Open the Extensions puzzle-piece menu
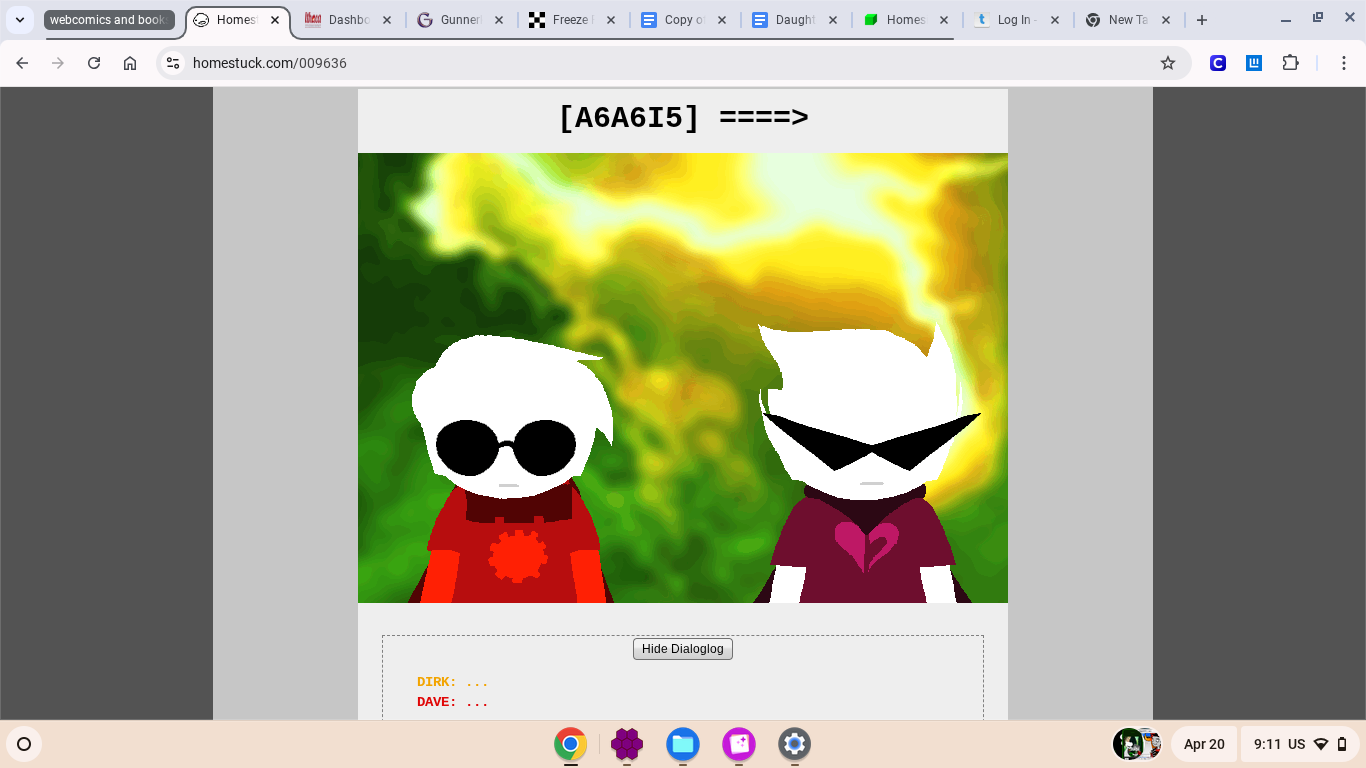The width and height of the screenshot is (1366, 768). tap(1291, 63)
